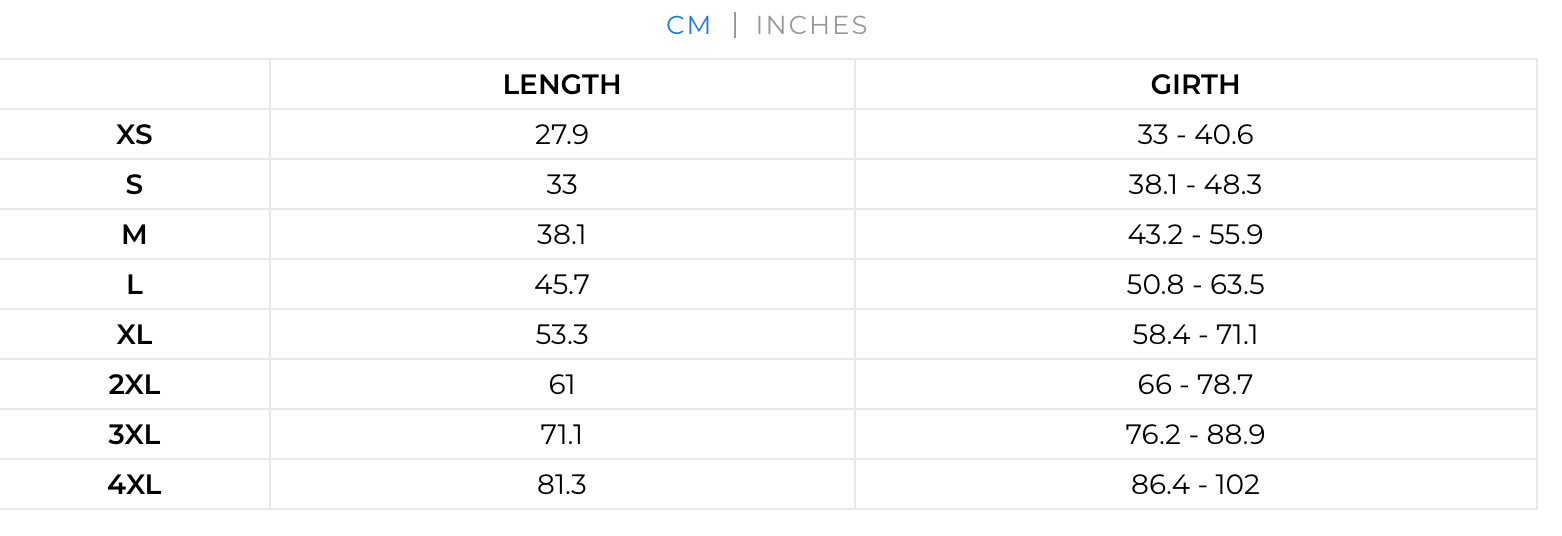This screenshot has height=536, width=1562.
Task: Click the XS length value 27.9
Action: pyautogui.click(x=562, y=135)
